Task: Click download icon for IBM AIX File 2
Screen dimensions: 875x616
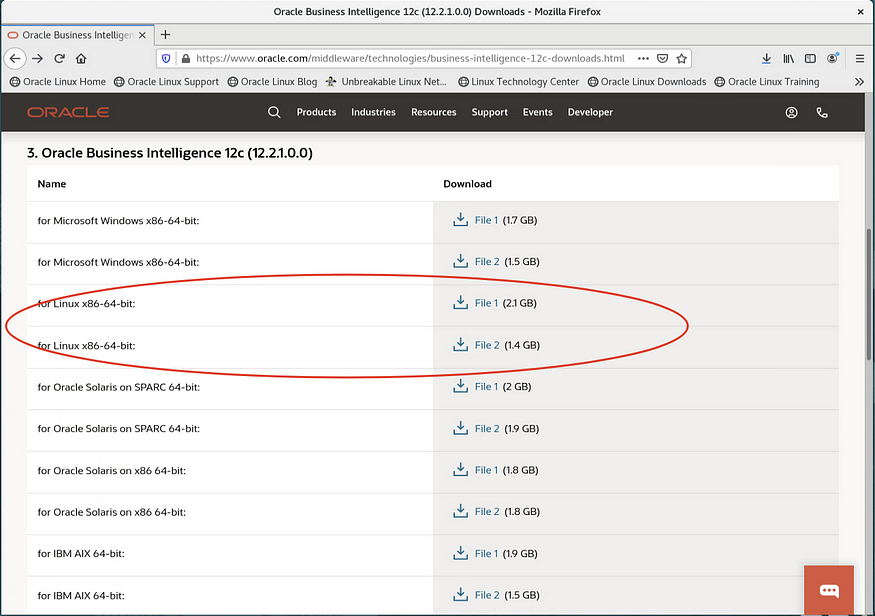Action: 460,594
